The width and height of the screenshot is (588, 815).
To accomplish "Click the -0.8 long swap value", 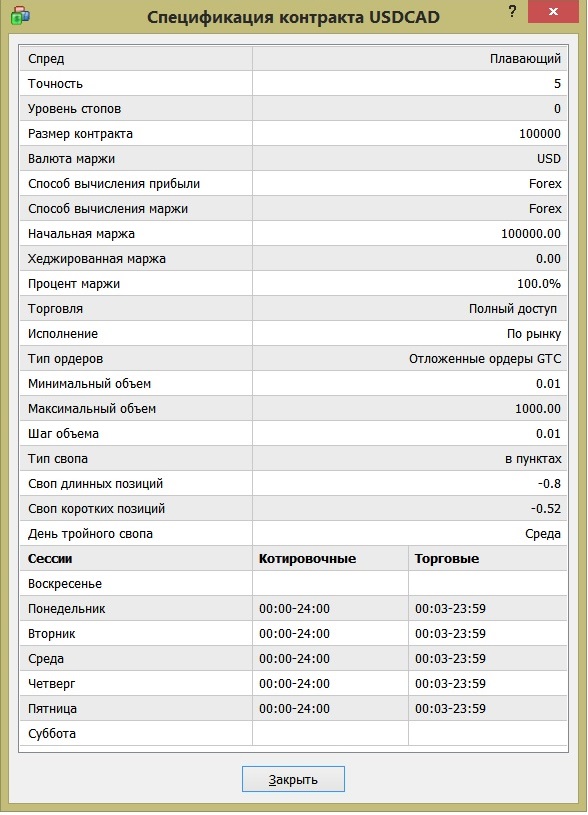I will pyautogui.click(x=549, y=483).
